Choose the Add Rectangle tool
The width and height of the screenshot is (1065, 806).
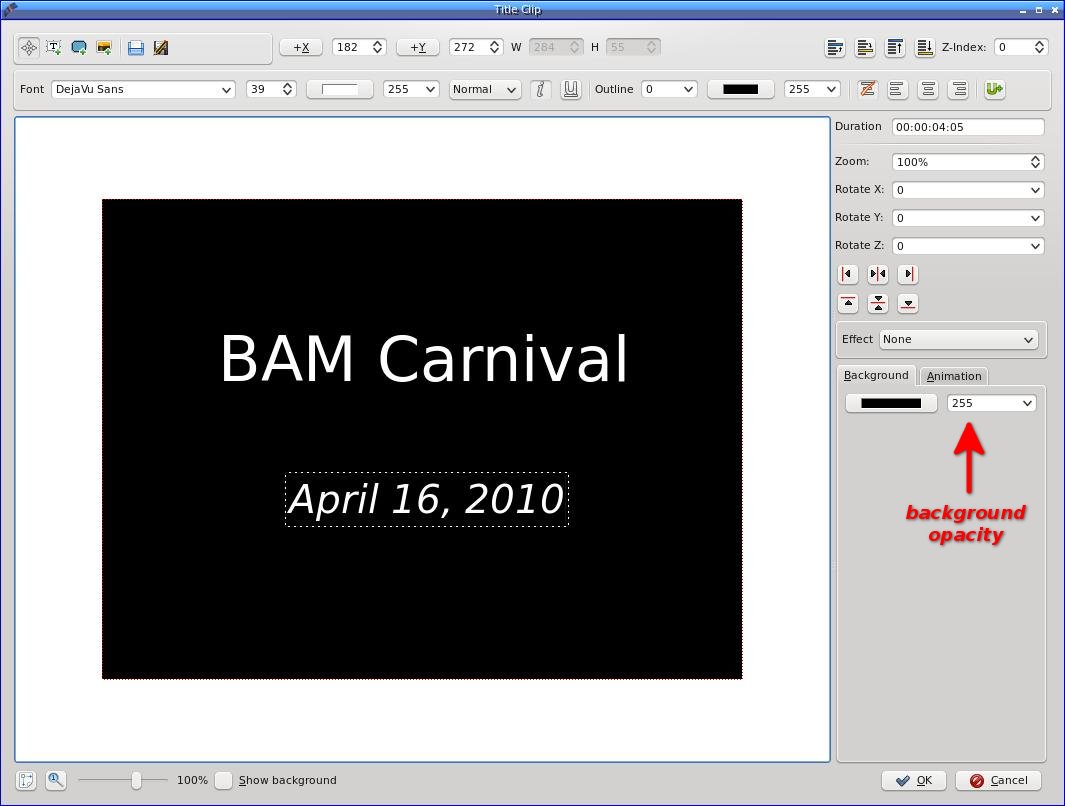pyautogui.click(x=79, y=48)
